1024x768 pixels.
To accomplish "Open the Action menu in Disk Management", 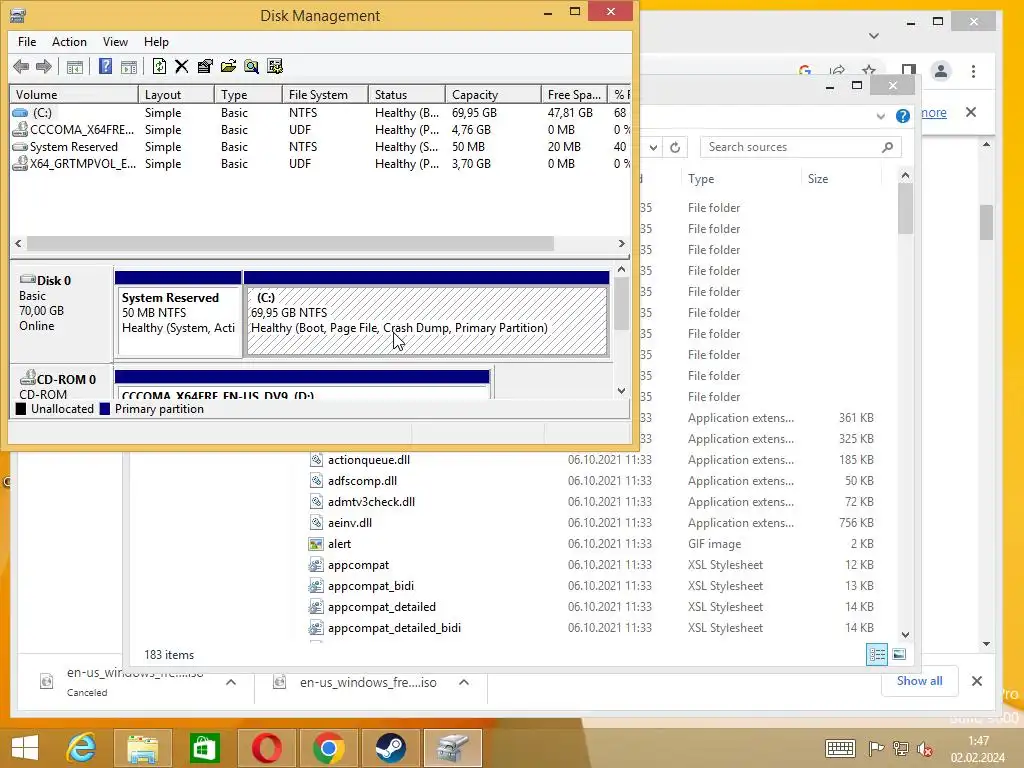I will (69, 42).
